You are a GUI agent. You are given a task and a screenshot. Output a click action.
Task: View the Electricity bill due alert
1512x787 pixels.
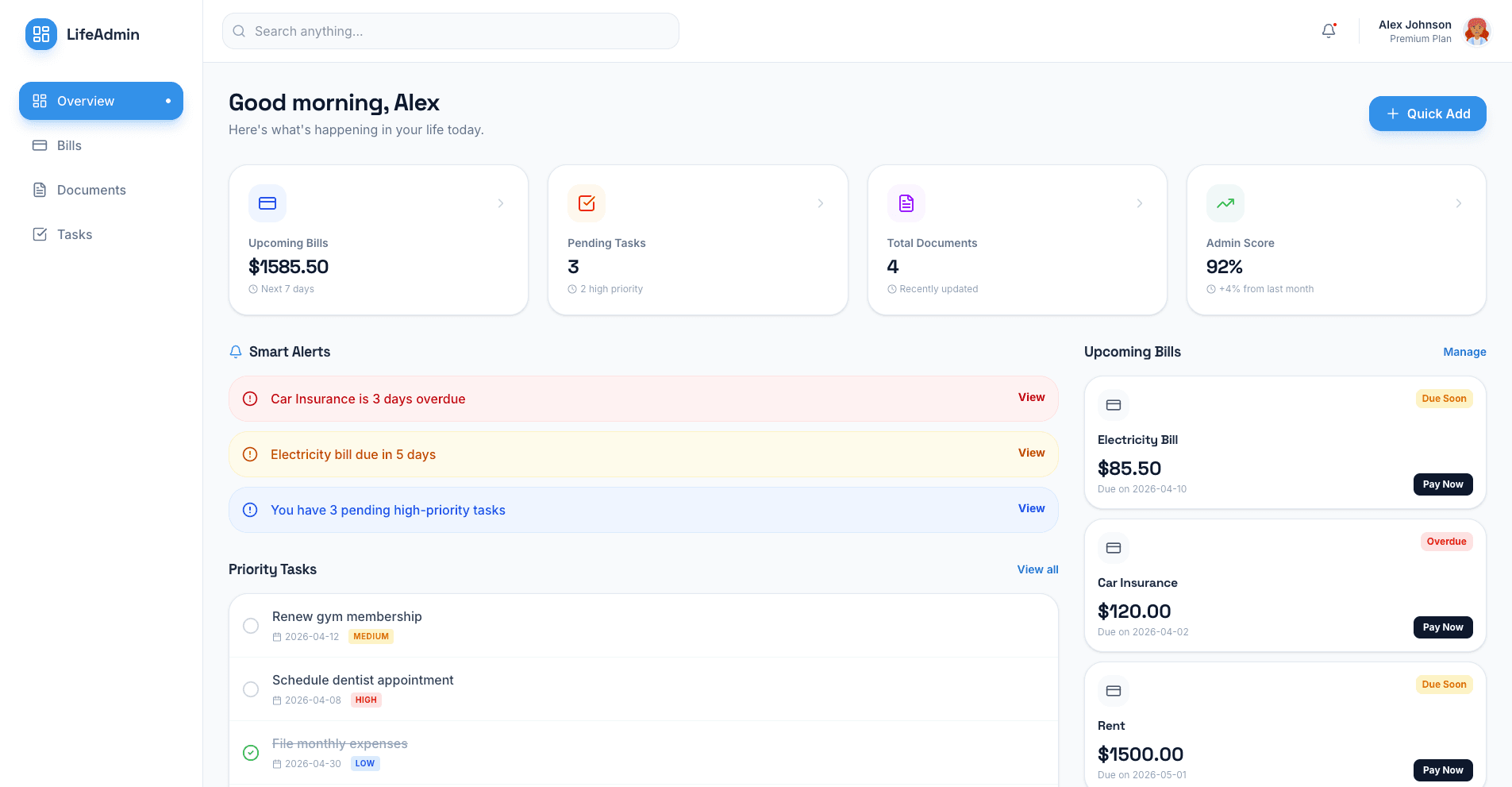[x=1032, y=453]
